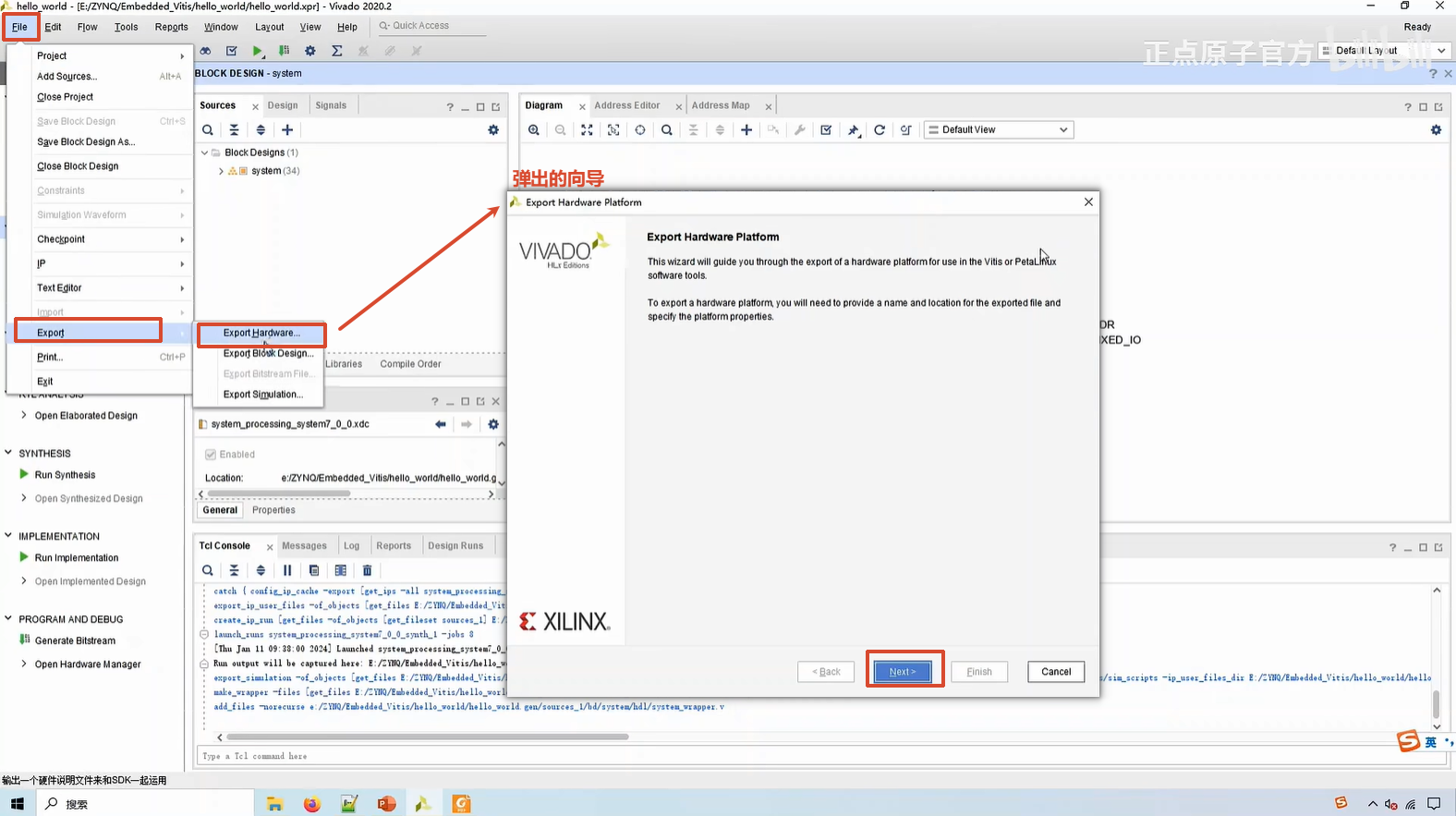Image resolution: width=1456 pixels, height=816 pixels.
Task: Open the Signals tab
Action: point(331,105)
